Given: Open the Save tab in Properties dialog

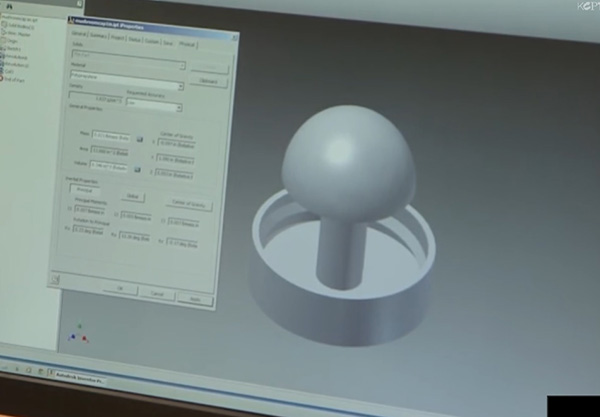Looking at the screenshot, I should click(x=168, y=42).
